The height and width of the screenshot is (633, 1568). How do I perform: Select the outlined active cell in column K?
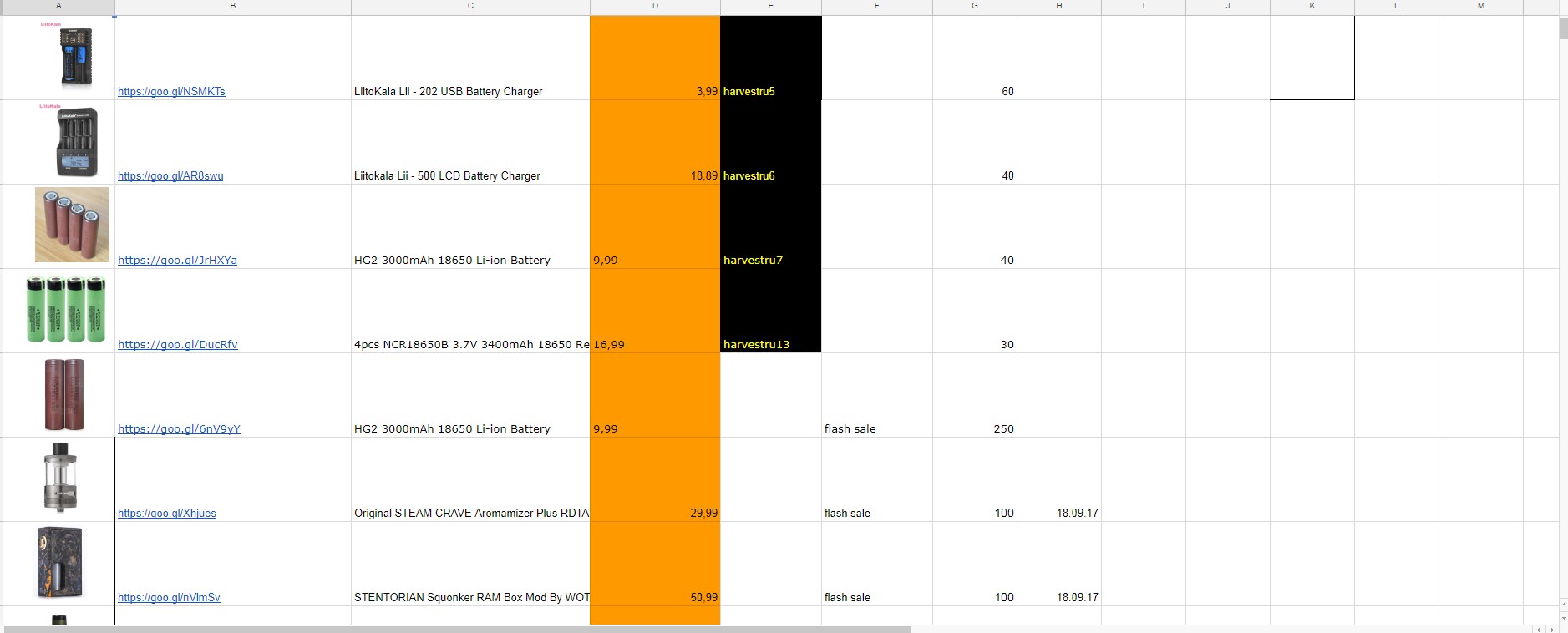tap(1312, 58)
